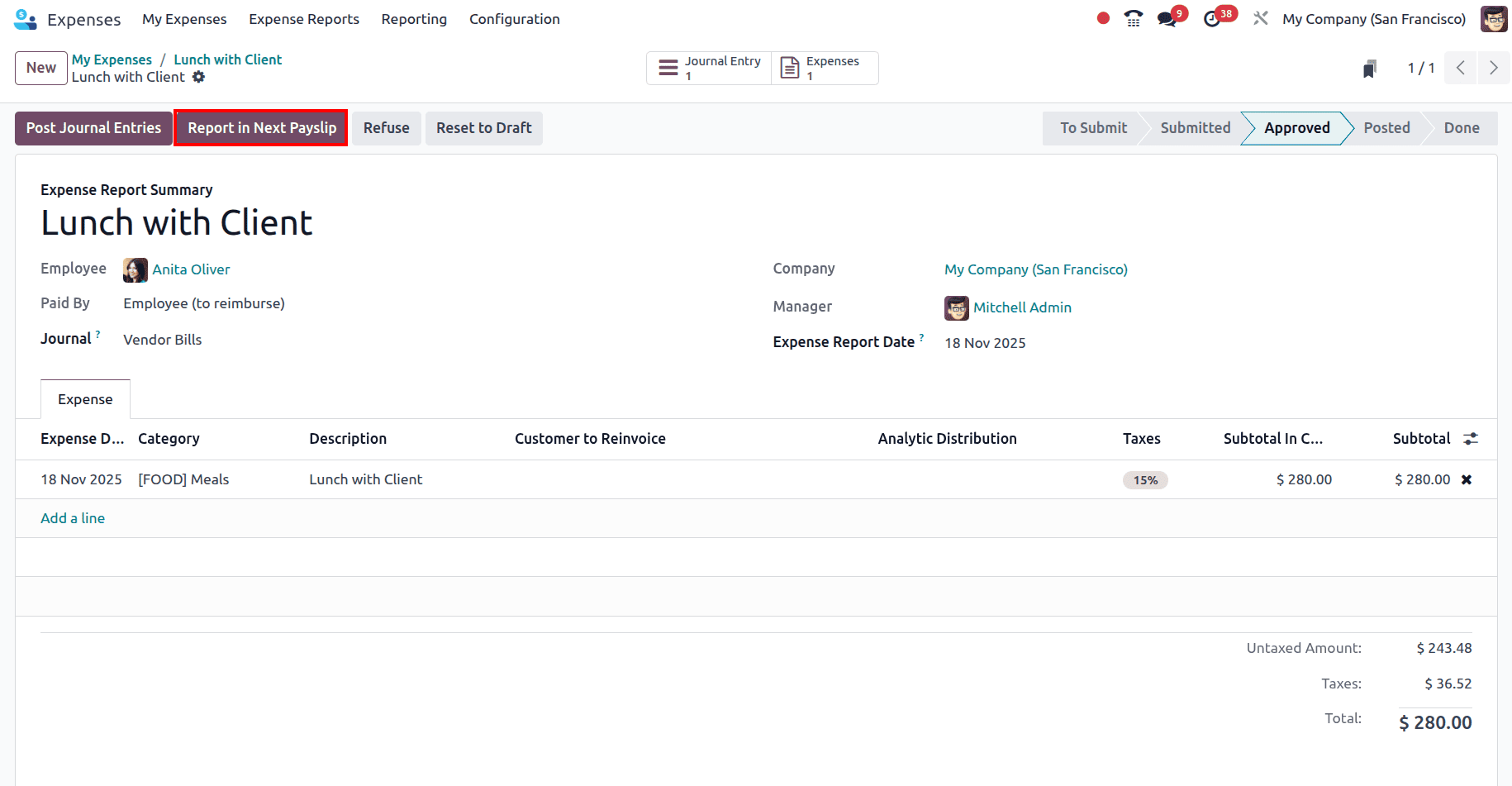
Task: Click the Post Journal Entries button
Action: coord(93,128)
